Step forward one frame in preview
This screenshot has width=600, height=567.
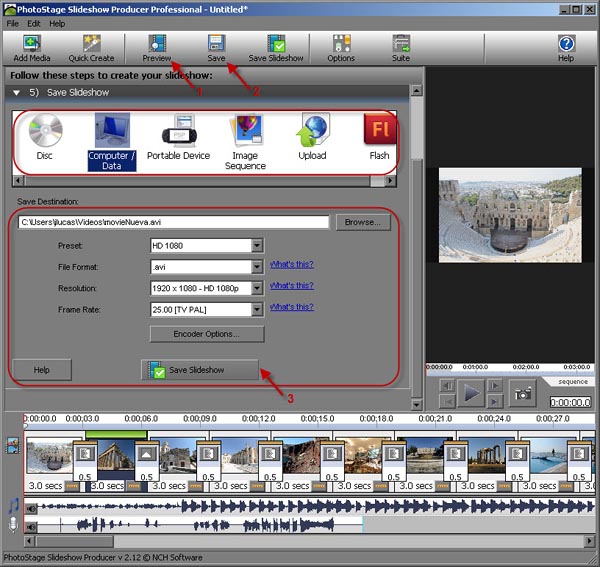point(495,385)
